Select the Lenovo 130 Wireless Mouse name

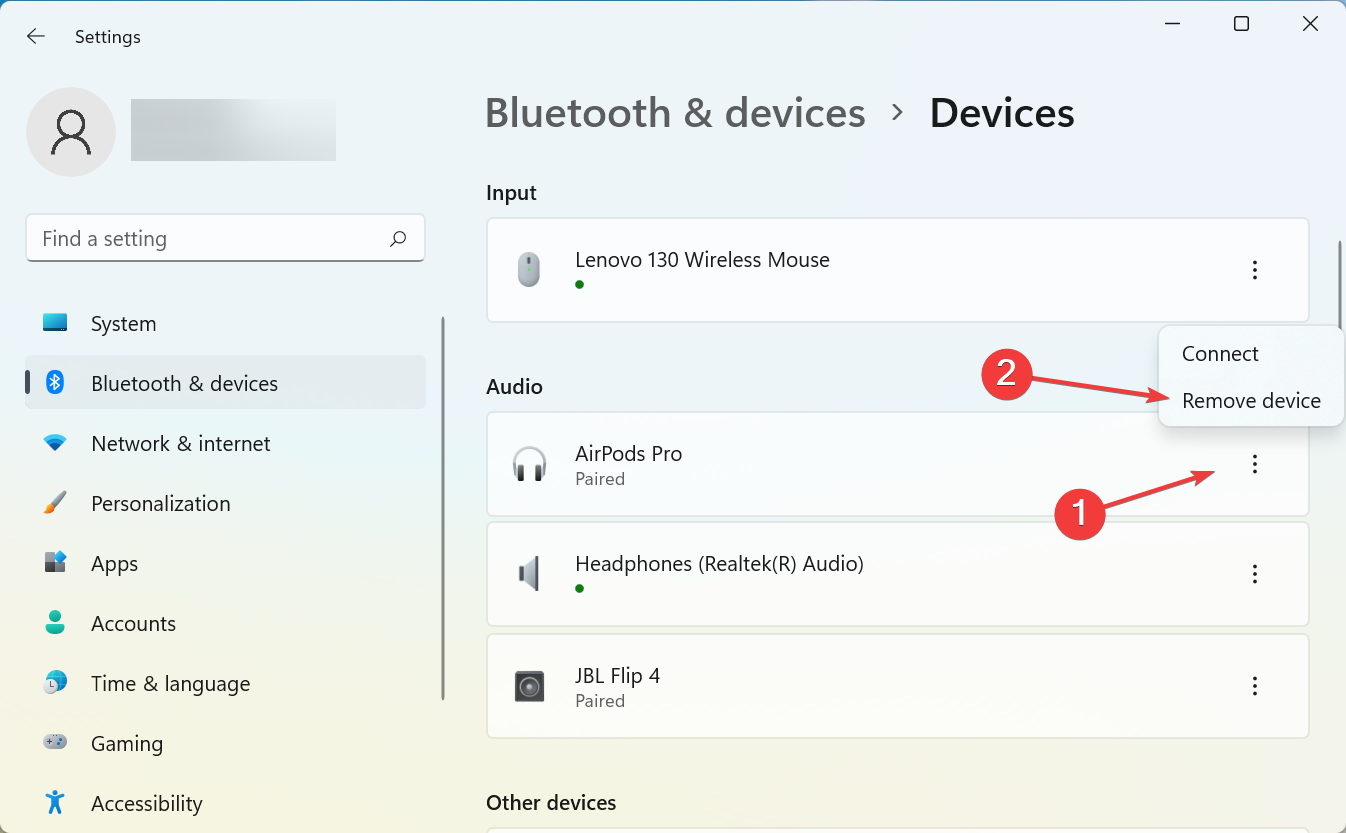(x=702, y=260)
